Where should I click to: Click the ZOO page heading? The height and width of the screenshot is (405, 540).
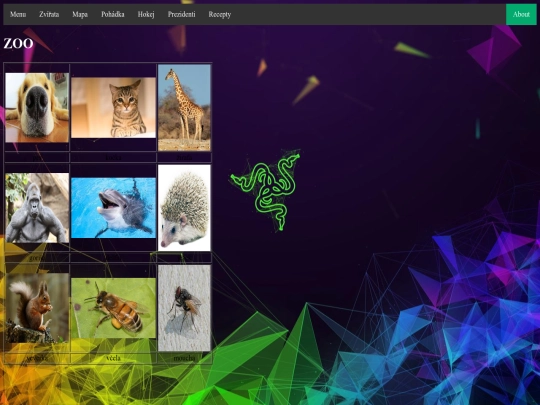(18, 43)
